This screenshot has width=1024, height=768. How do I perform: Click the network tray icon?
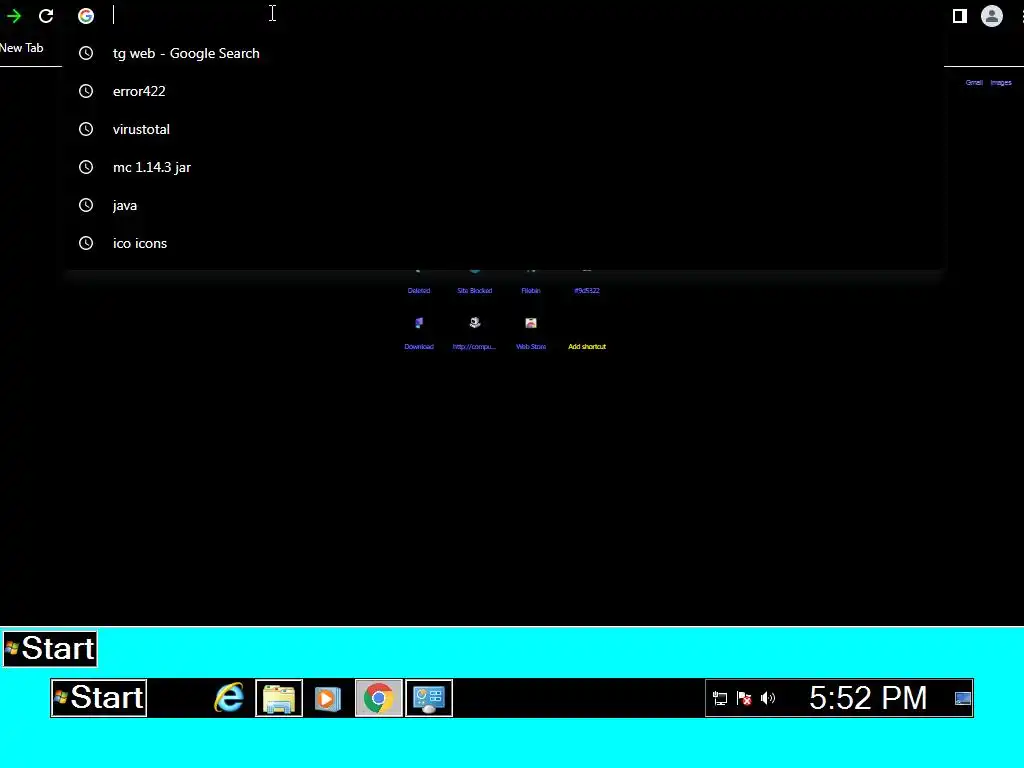tap(720, 698)
